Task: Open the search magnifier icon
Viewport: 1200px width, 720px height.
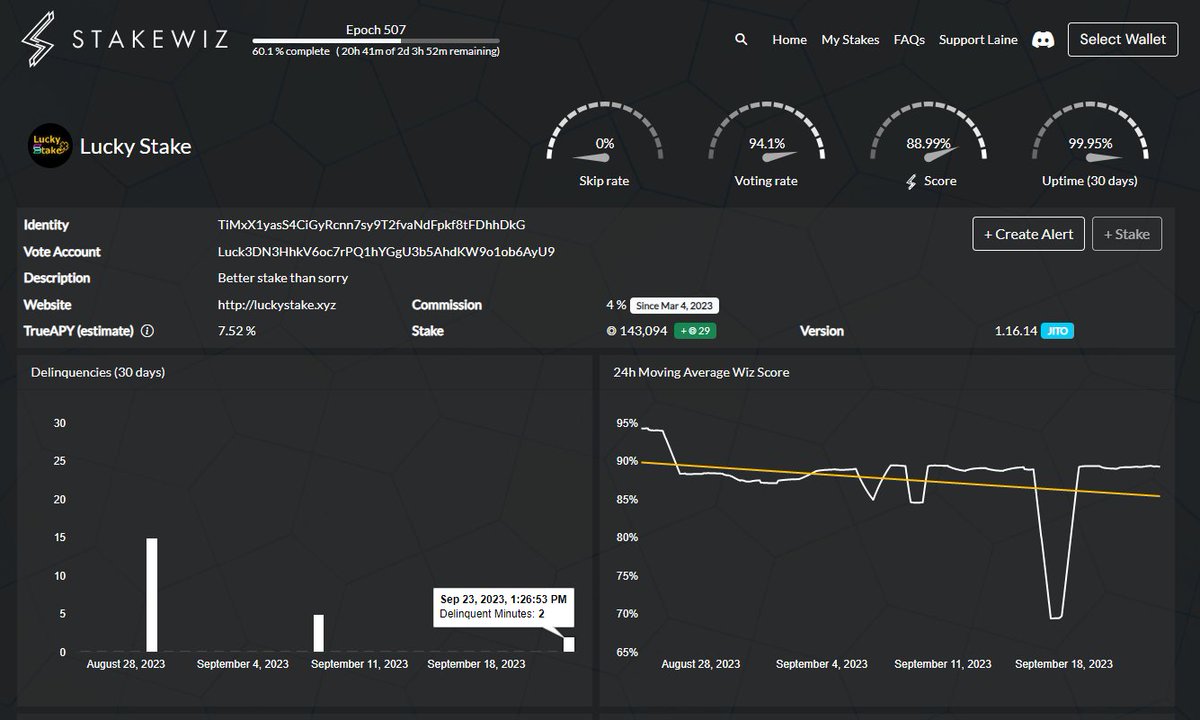Action: 741,40
